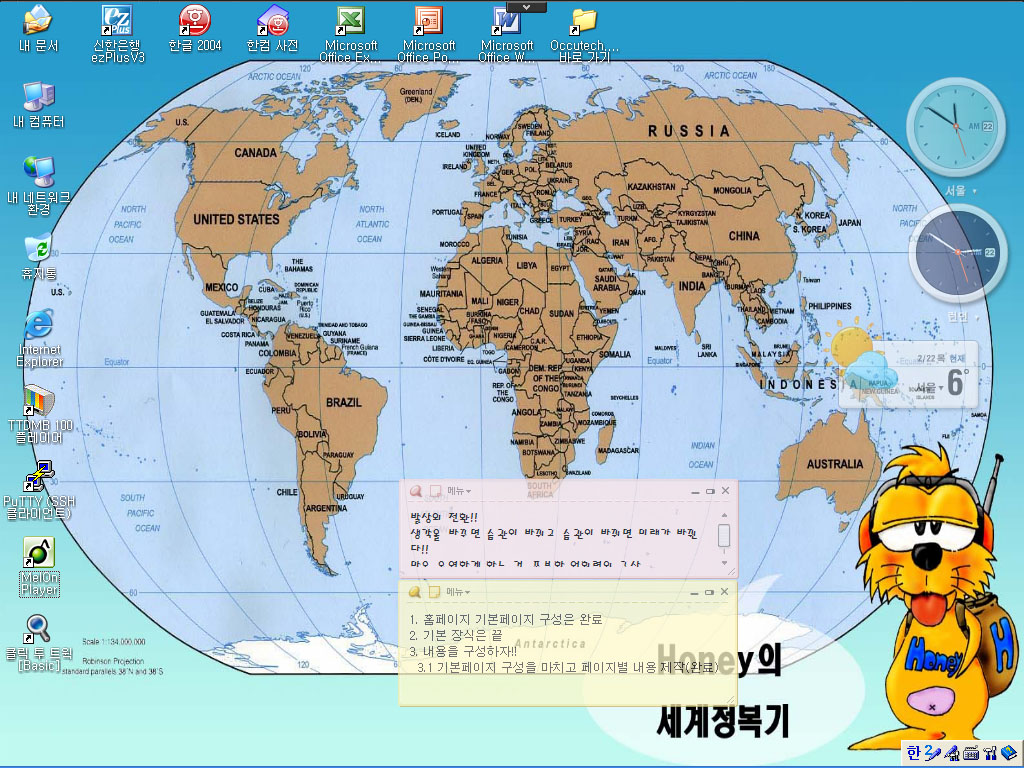Open the 메뉴 dropdown in pink memo
Screen dimensions: 1024x768
[x=459, y=491]
